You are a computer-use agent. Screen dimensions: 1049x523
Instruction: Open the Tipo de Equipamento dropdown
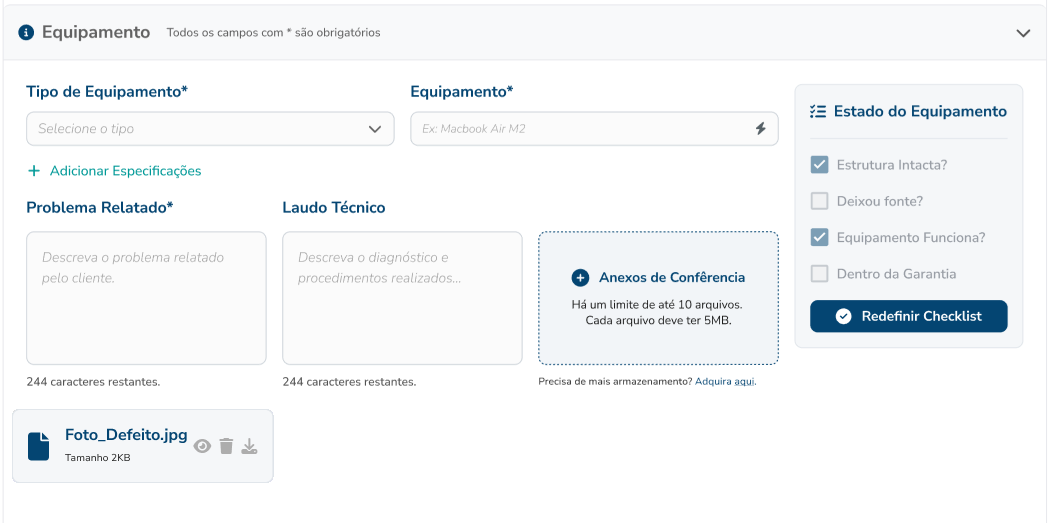pos(210,129)
